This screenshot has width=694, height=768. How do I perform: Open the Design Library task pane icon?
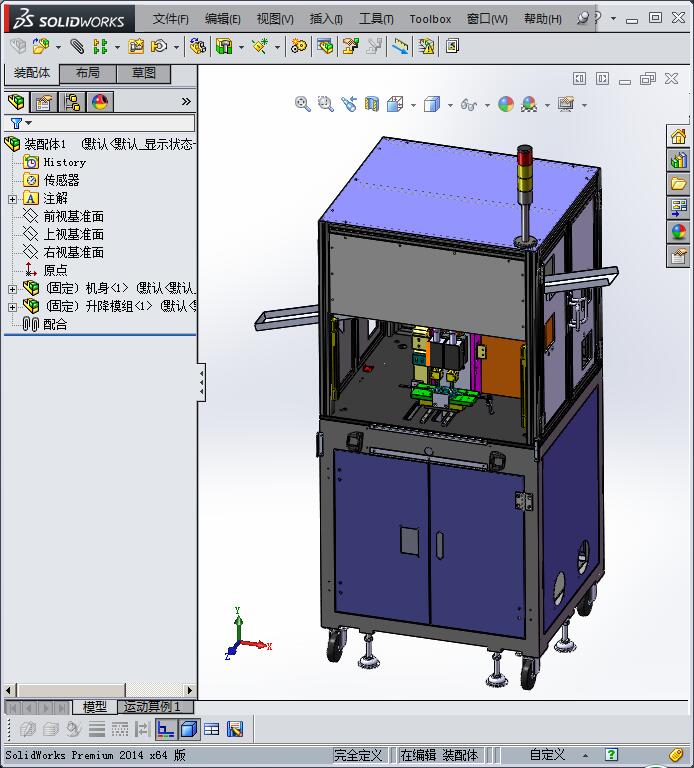coord(678,161)
